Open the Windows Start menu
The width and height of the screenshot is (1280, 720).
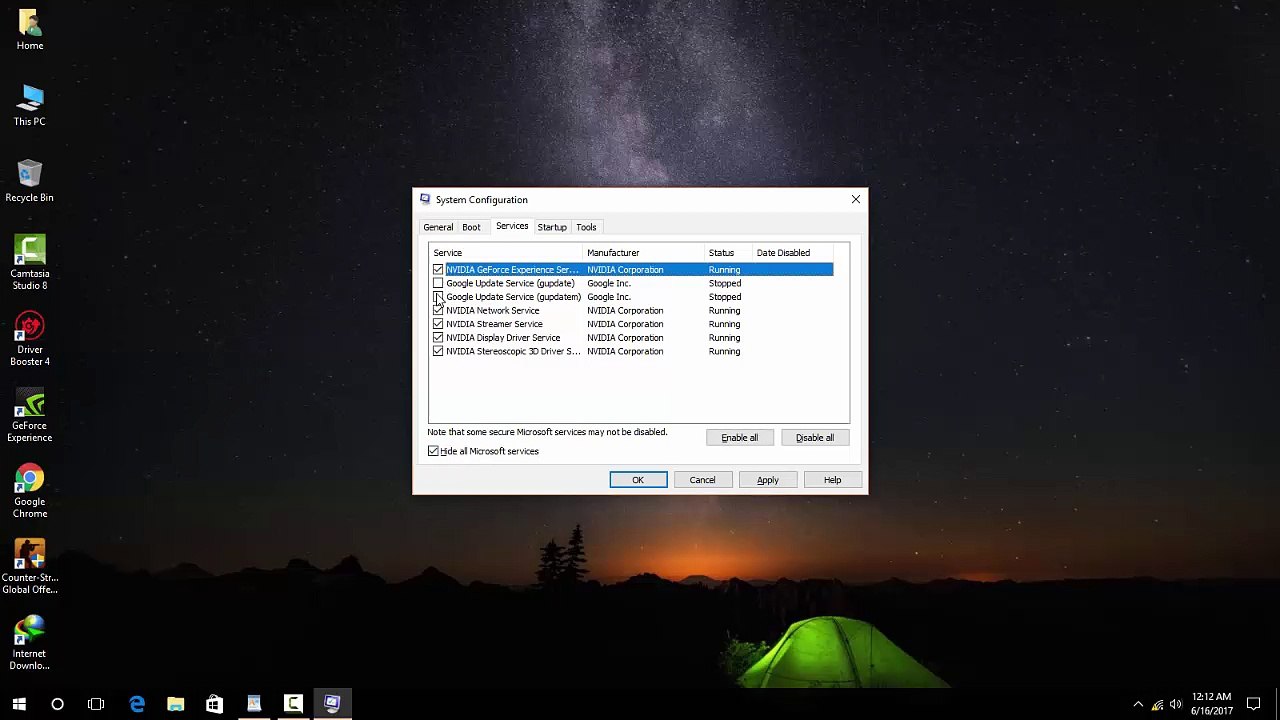(x=19, y=704)
